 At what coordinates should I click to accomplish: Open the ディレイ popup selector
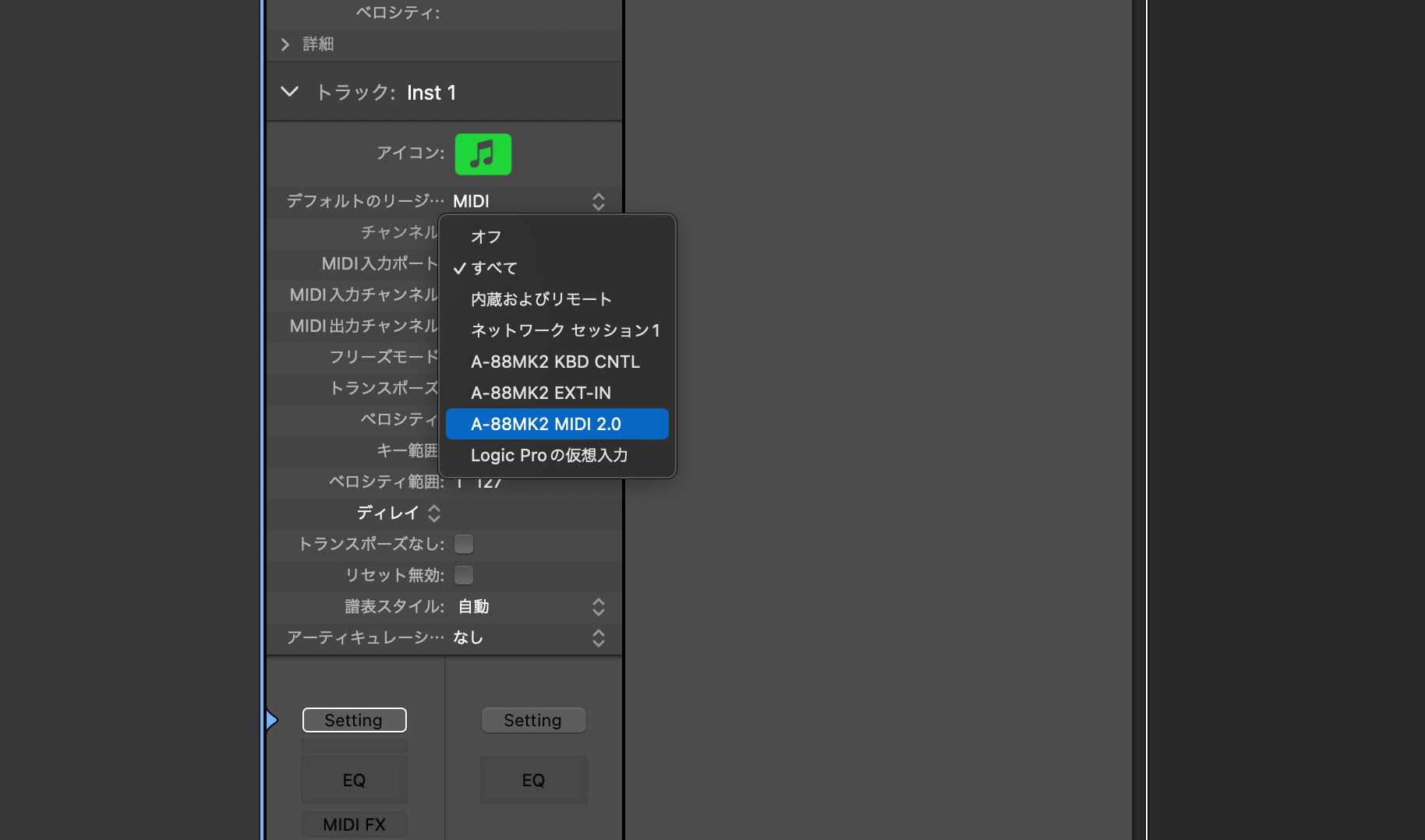point(399,513)
